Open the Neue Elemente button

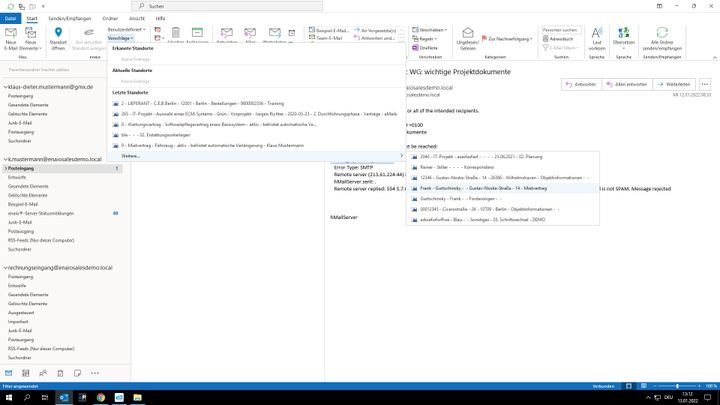click(x=30, y=39)
